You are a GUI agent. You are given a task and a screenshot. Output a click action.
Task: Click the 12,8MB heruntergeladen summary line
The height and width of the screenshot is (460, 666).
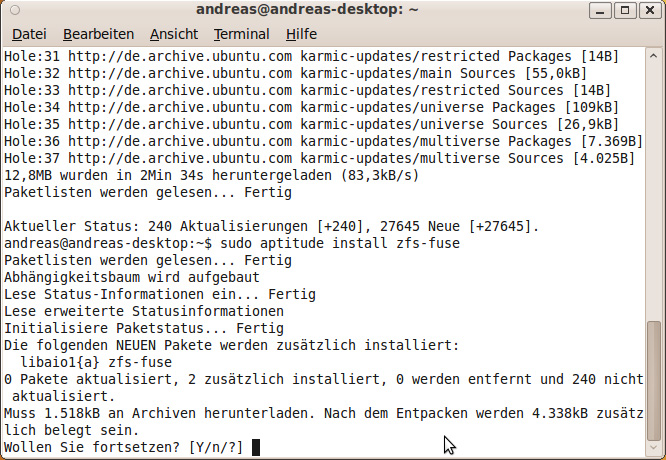click(212, 175)
